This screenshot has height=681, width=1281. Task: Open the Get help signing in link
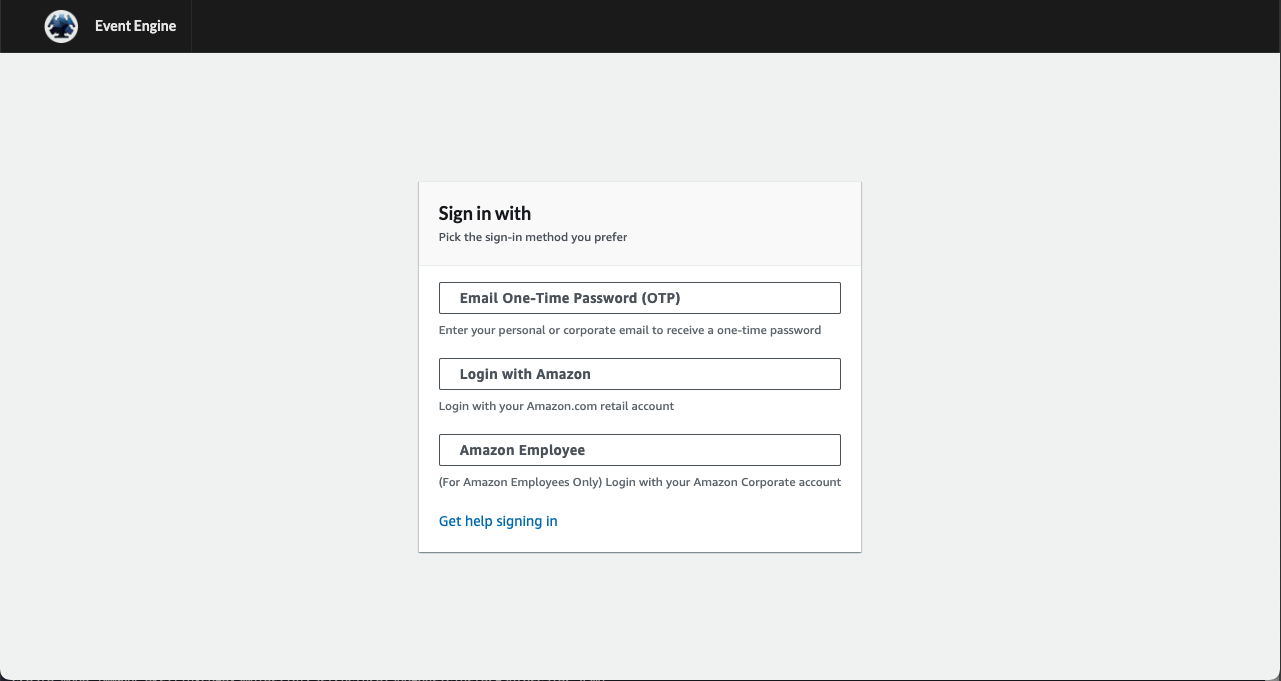[x=498, y=521]
